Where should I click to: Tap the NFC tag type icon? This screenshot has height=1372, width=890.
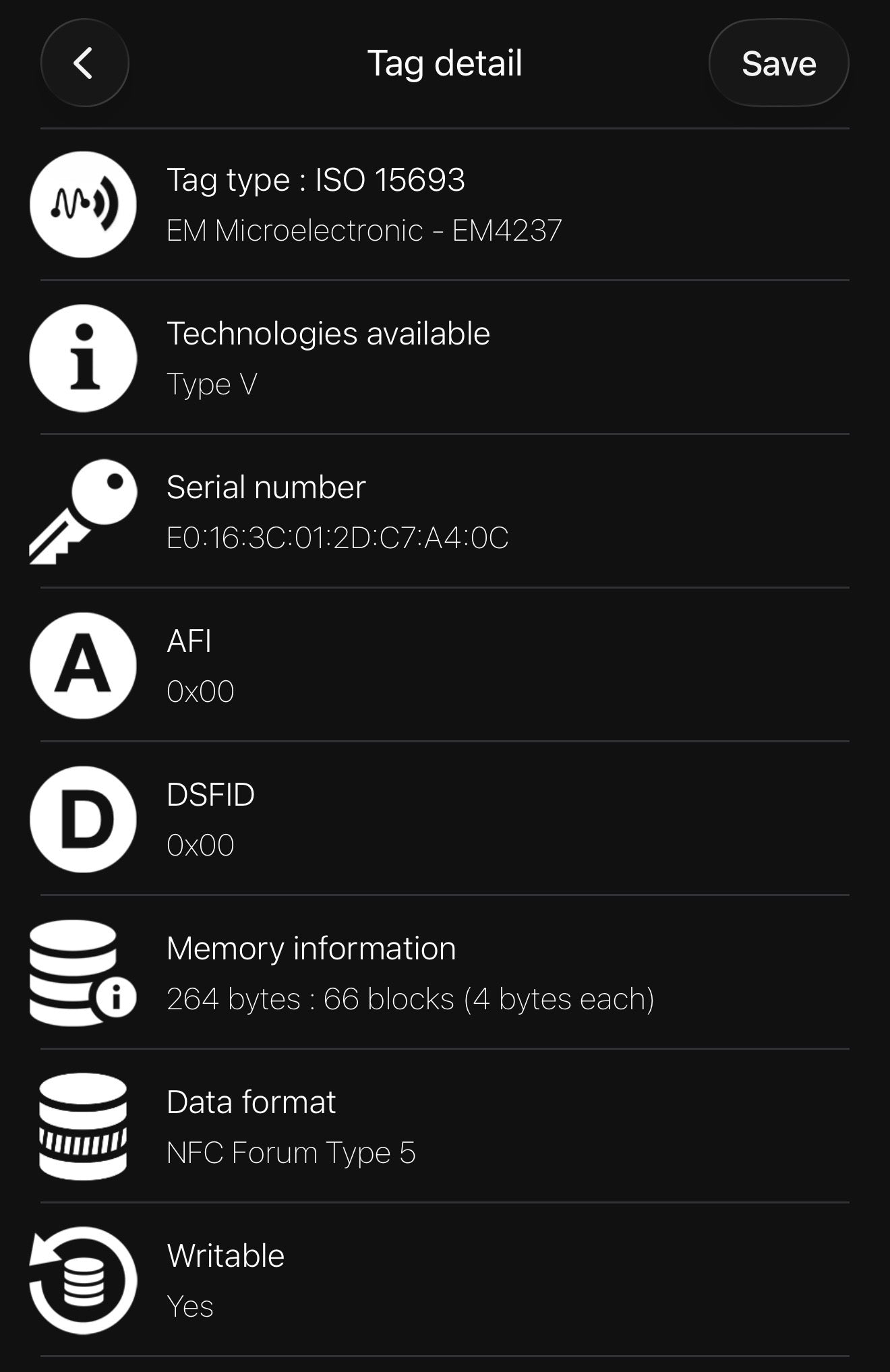(x=83, y=204)
